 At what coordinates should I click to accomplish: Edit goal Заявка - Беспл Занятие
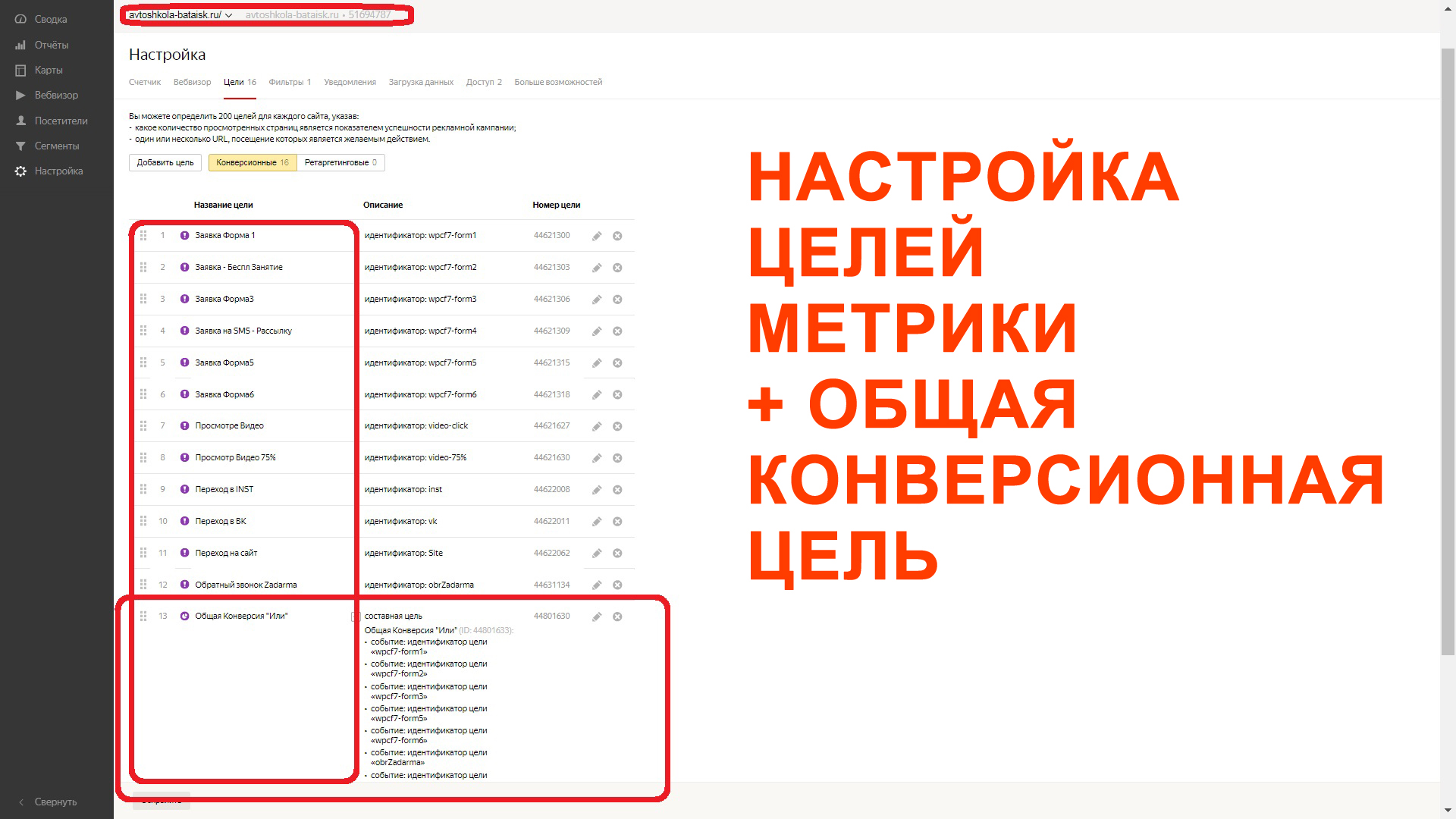tap(597, 268)
